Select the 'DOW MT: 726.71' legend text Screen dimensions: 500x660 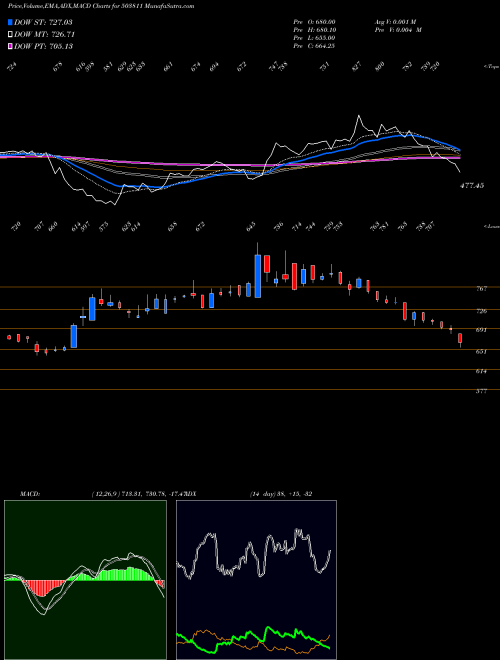point(44,34)
